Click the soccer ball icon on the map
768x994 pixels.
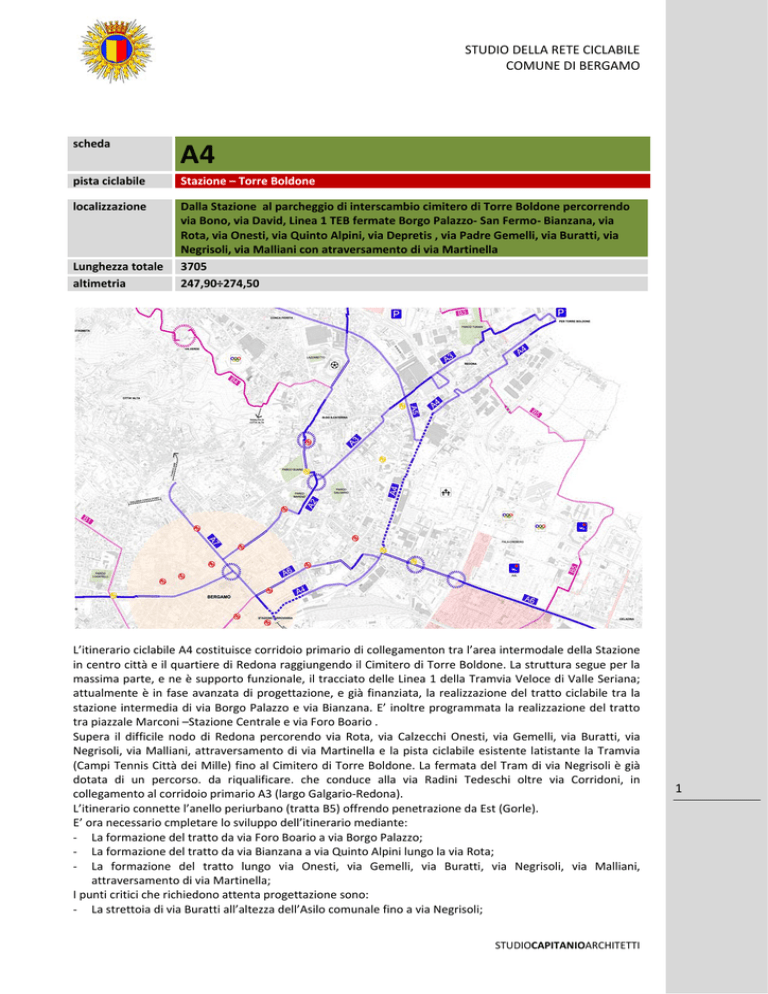pos(334,365)
